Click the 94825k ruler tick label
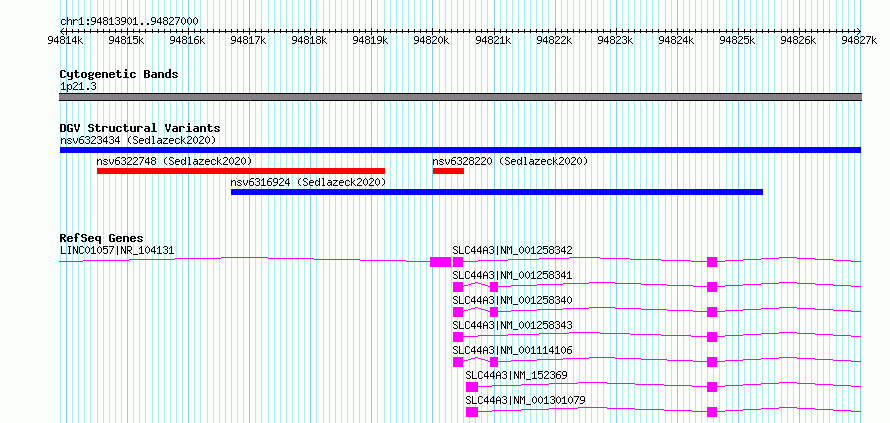 coord(738,40)
